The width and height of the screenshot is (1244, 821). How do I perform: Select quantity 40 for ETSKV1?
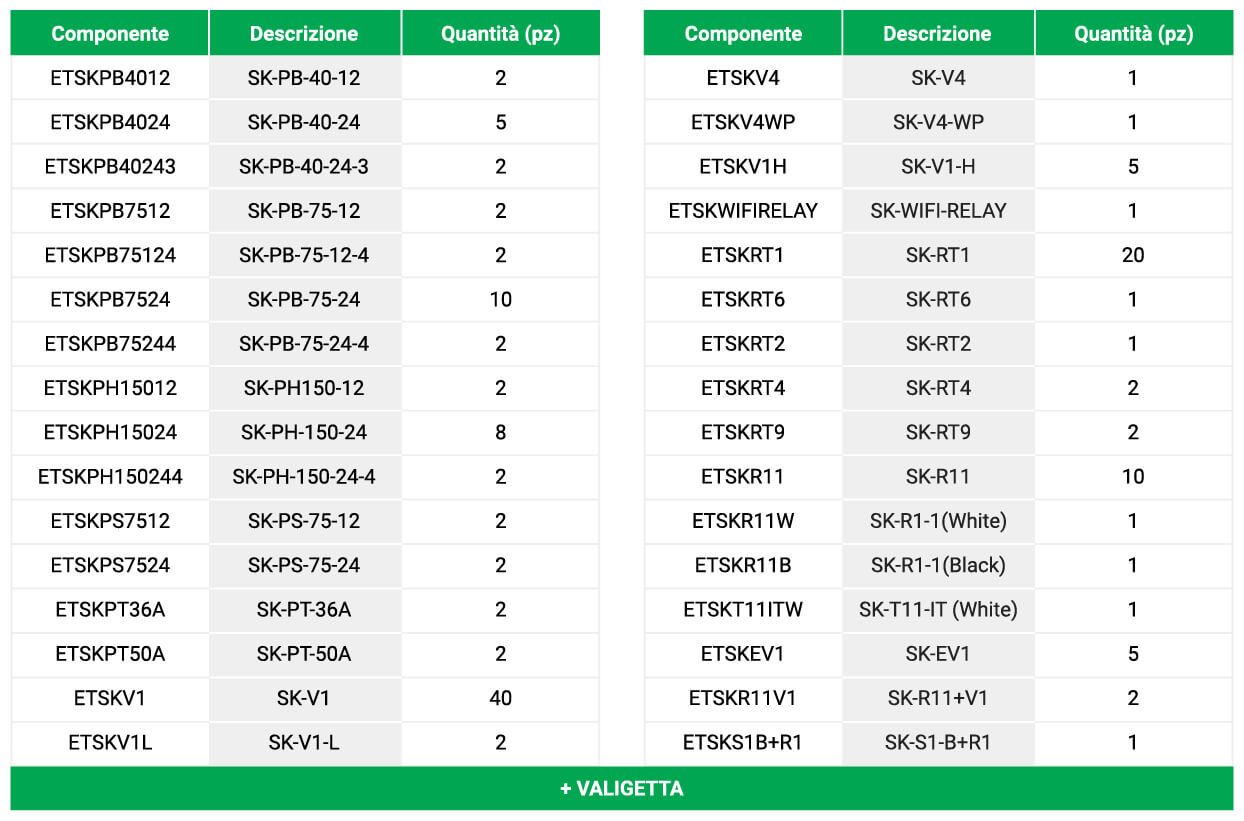pyautogui.click(x=500, y=698)
